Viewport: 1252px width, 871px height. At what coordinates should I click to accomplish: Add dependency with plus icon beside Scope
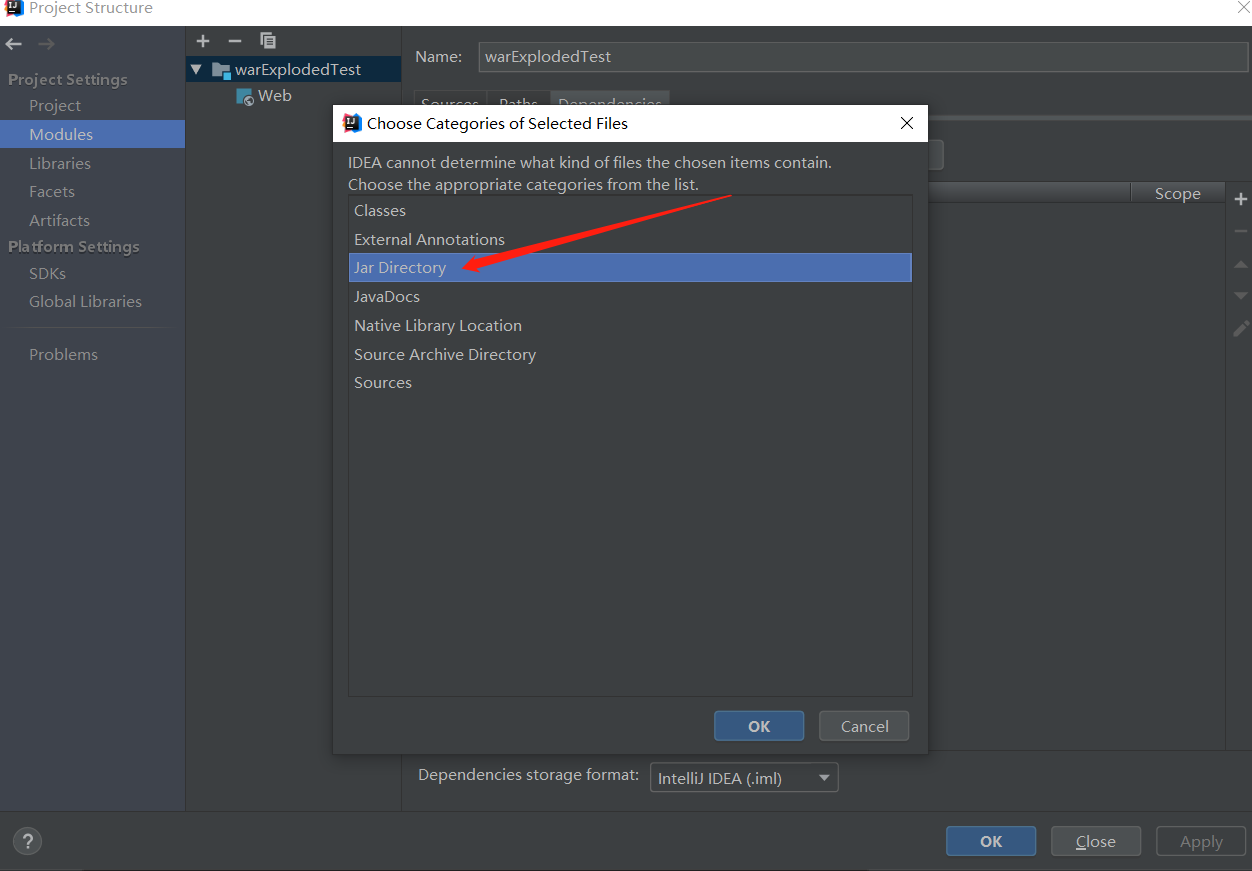tap(1241, 200)
